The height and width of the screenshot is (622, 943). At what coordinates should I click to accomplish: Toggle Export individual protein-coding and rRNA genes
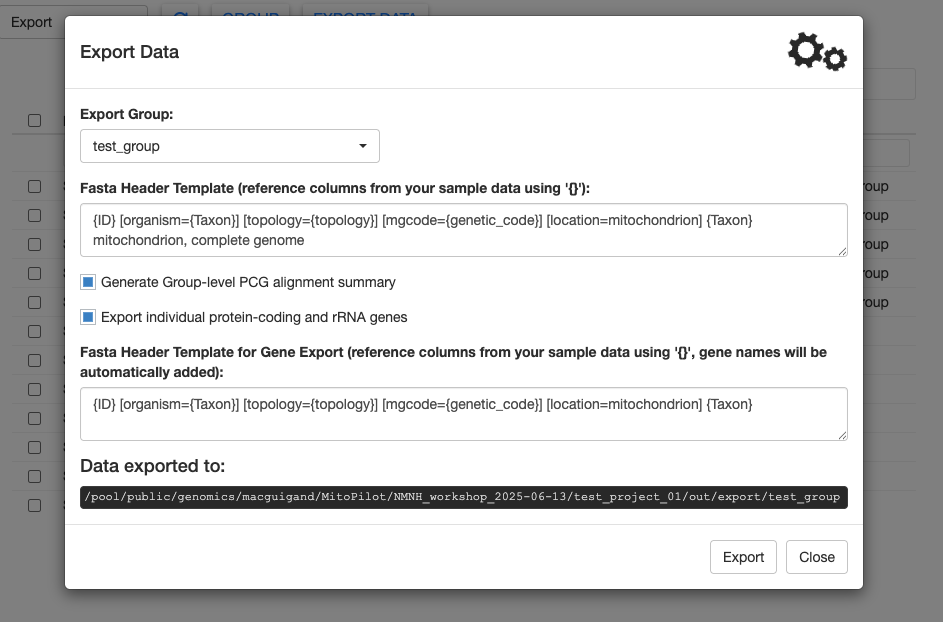point(88,317)
